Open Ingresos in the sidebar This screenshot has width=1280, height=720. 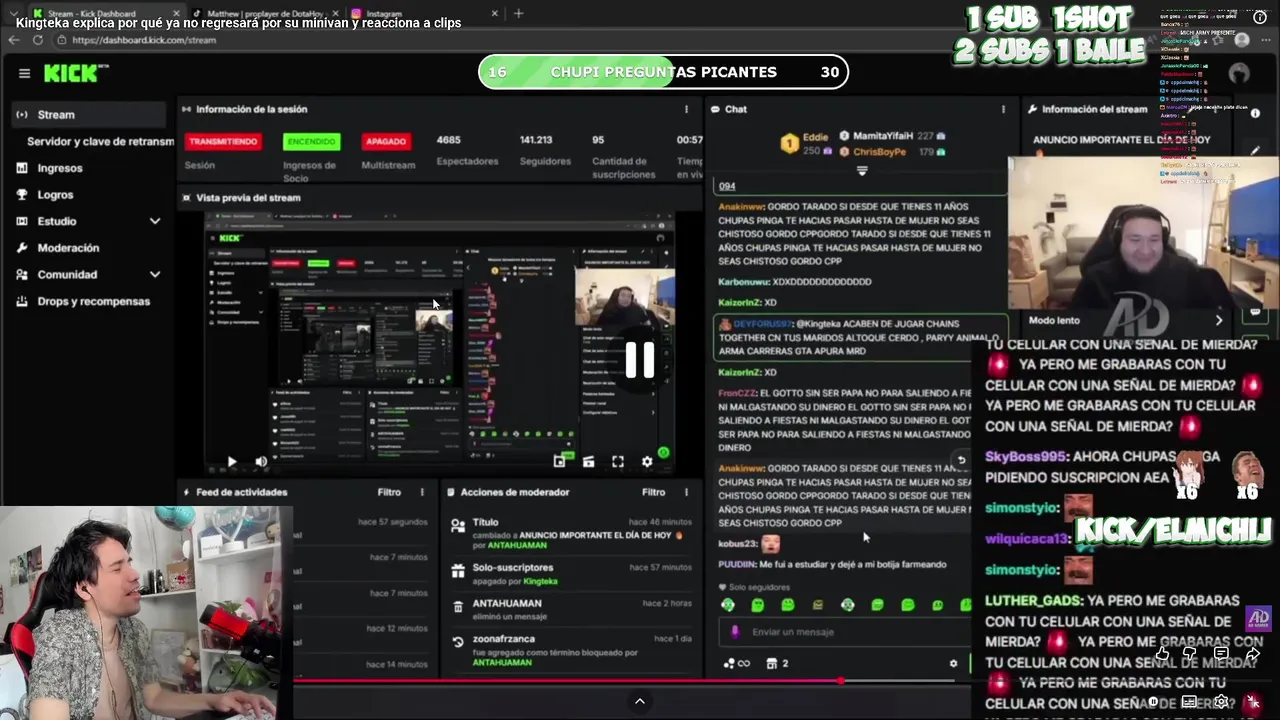tap(60, 168)
